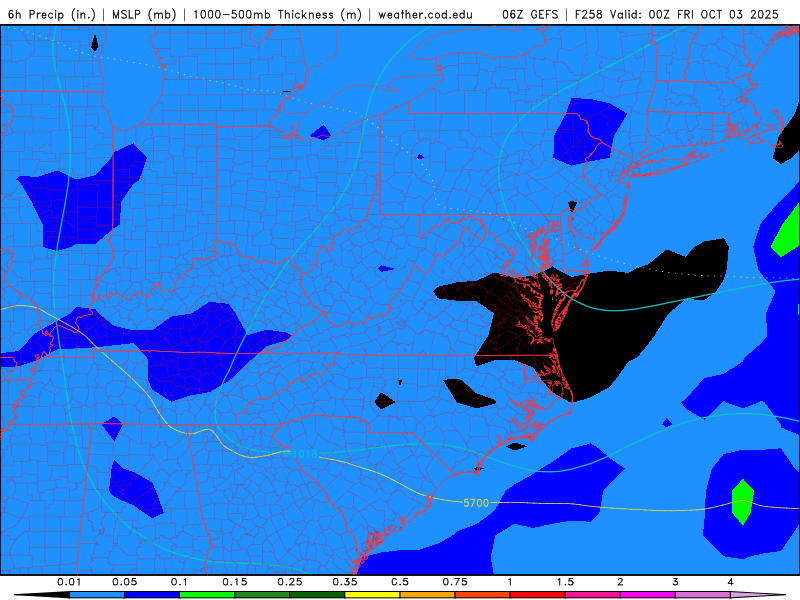The height and width of the screenshot is (600, 800).
Task: Click the 0.05 color bar tick label
Action: (x=124, y=582)
